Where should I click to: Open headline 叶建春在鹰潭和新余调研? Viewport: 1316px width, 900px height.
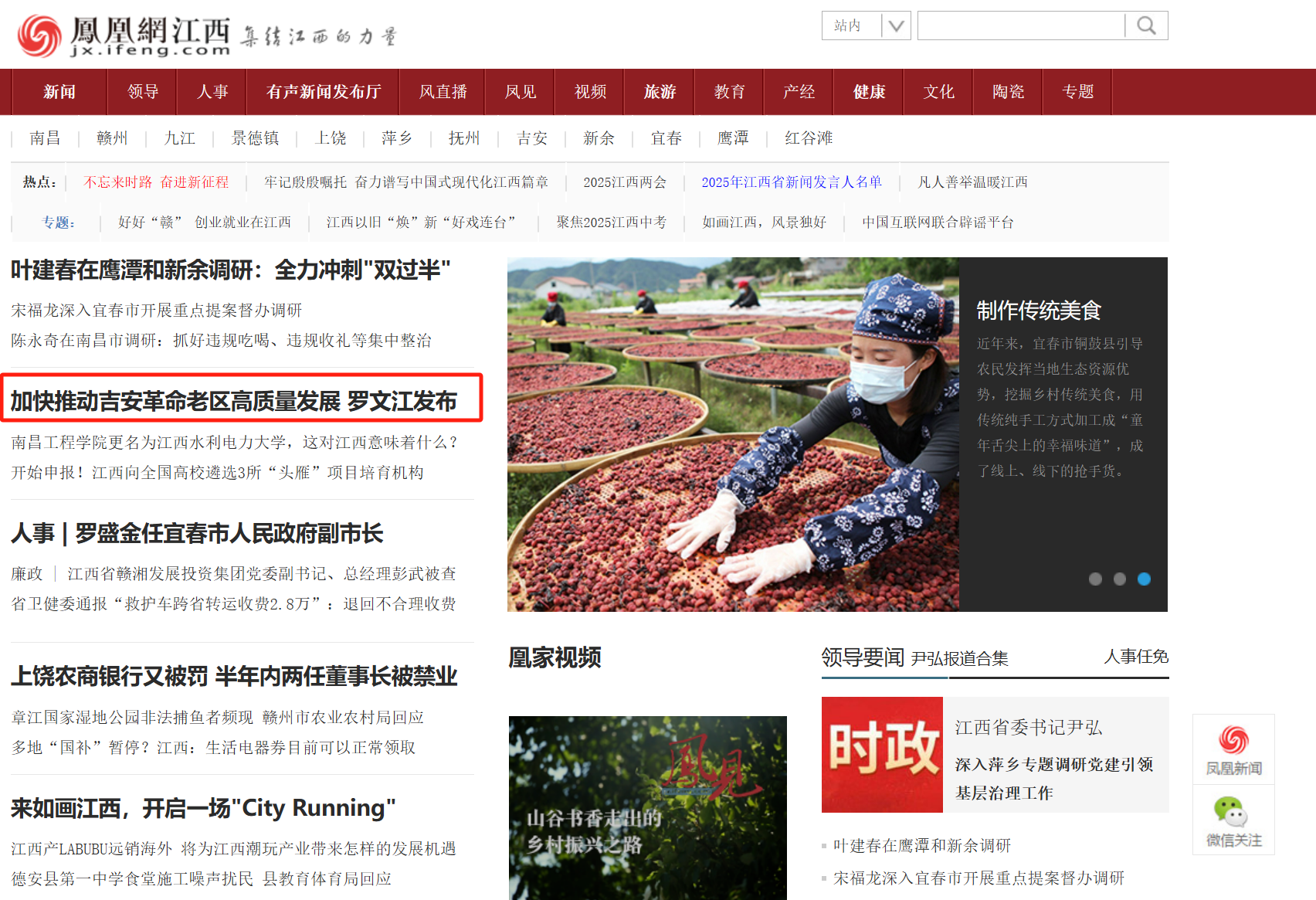click(x=230, y=270)
